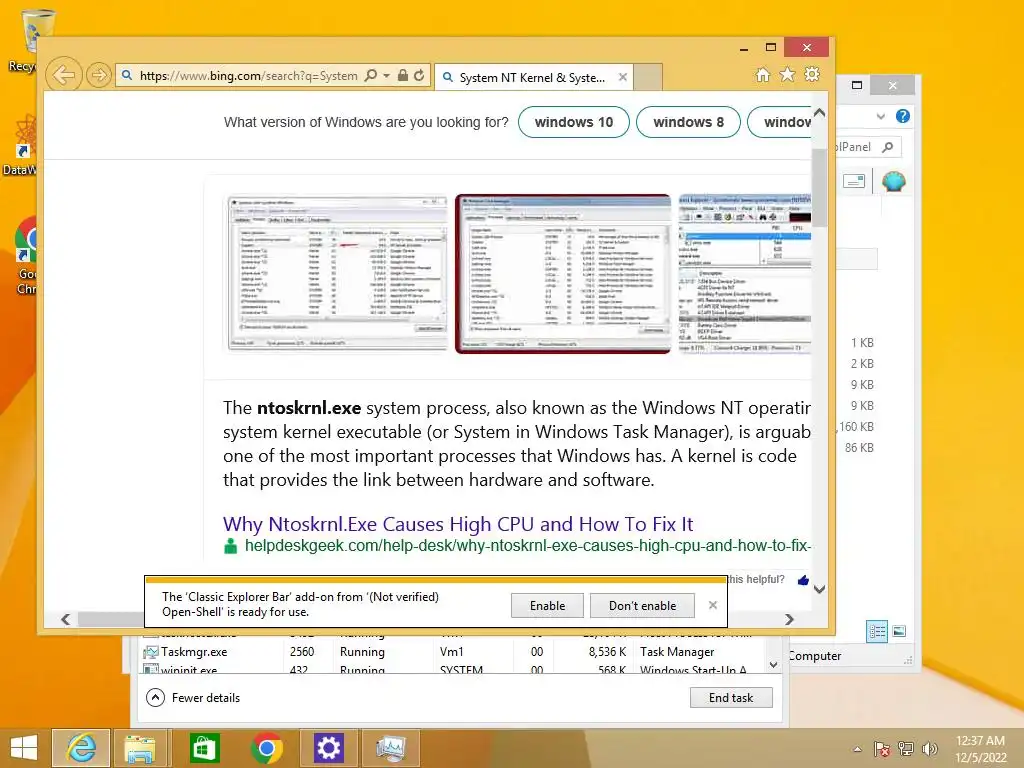Switch to large icons view in Control Panel window
The image size is (1024, 768).
(899, 631)
